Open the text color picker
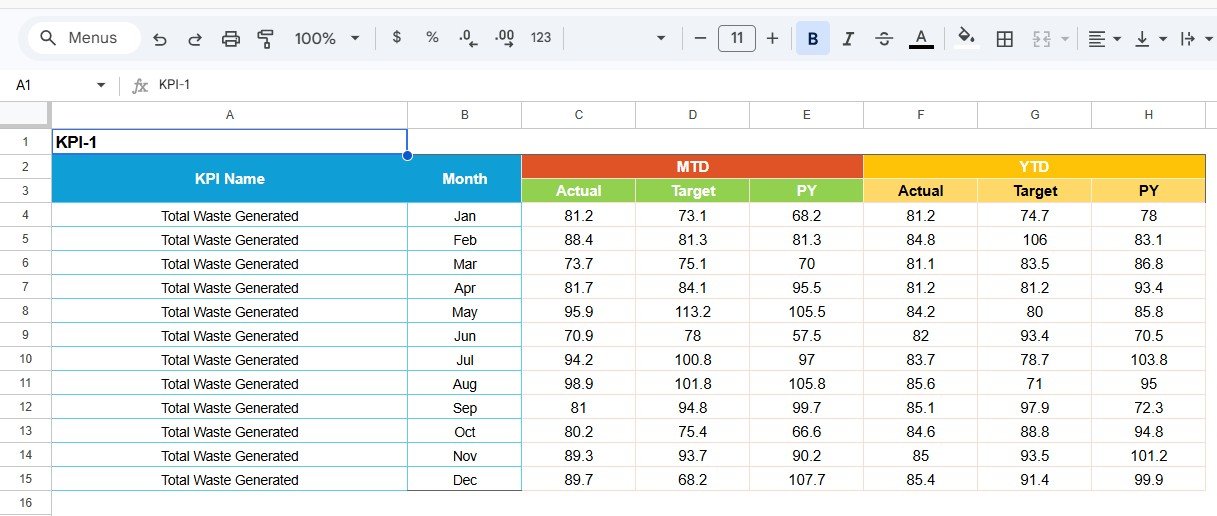 click(921, 39)
